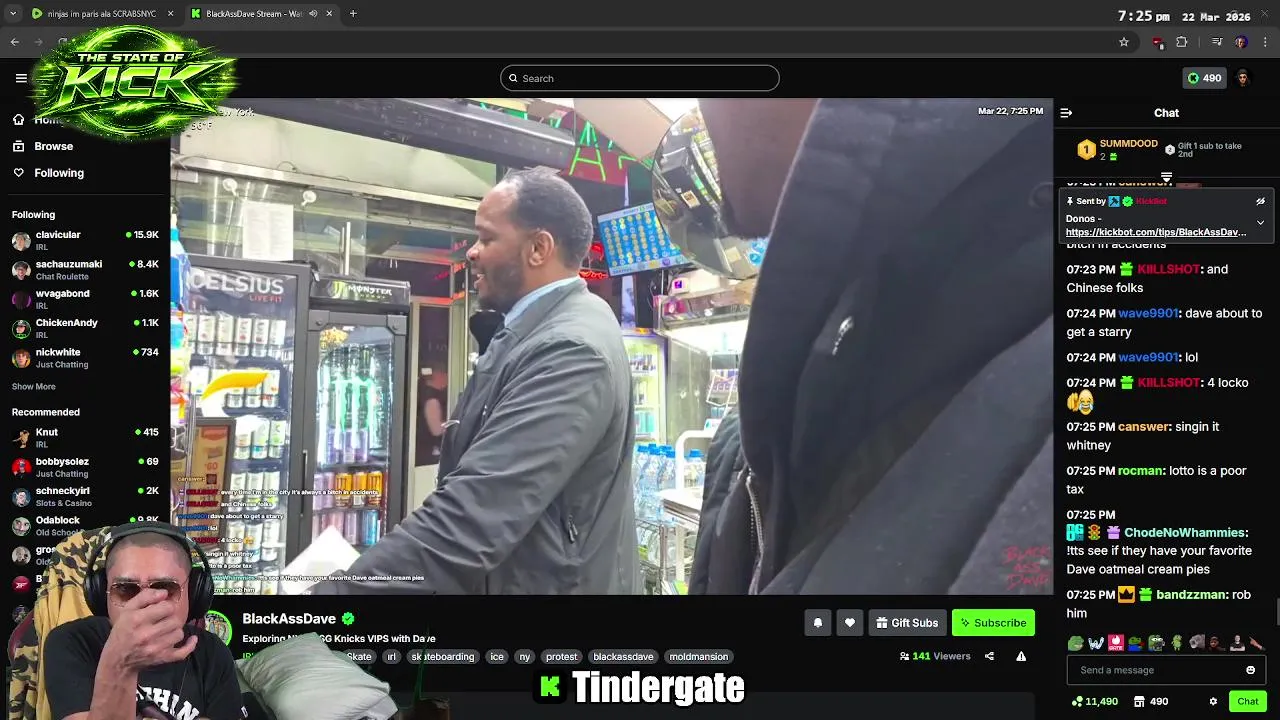This screenshot has width=1280, height=720.
Task: Open ChickenAndy channel in sidebar
Action: [85, 329]
